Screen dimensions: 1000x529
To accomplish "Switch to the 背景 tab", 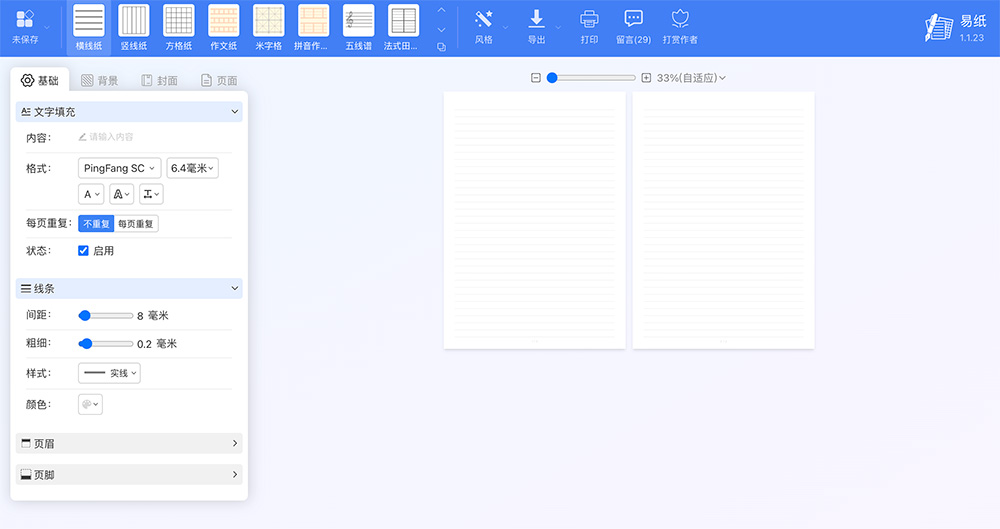I will (x=100, y=81).
